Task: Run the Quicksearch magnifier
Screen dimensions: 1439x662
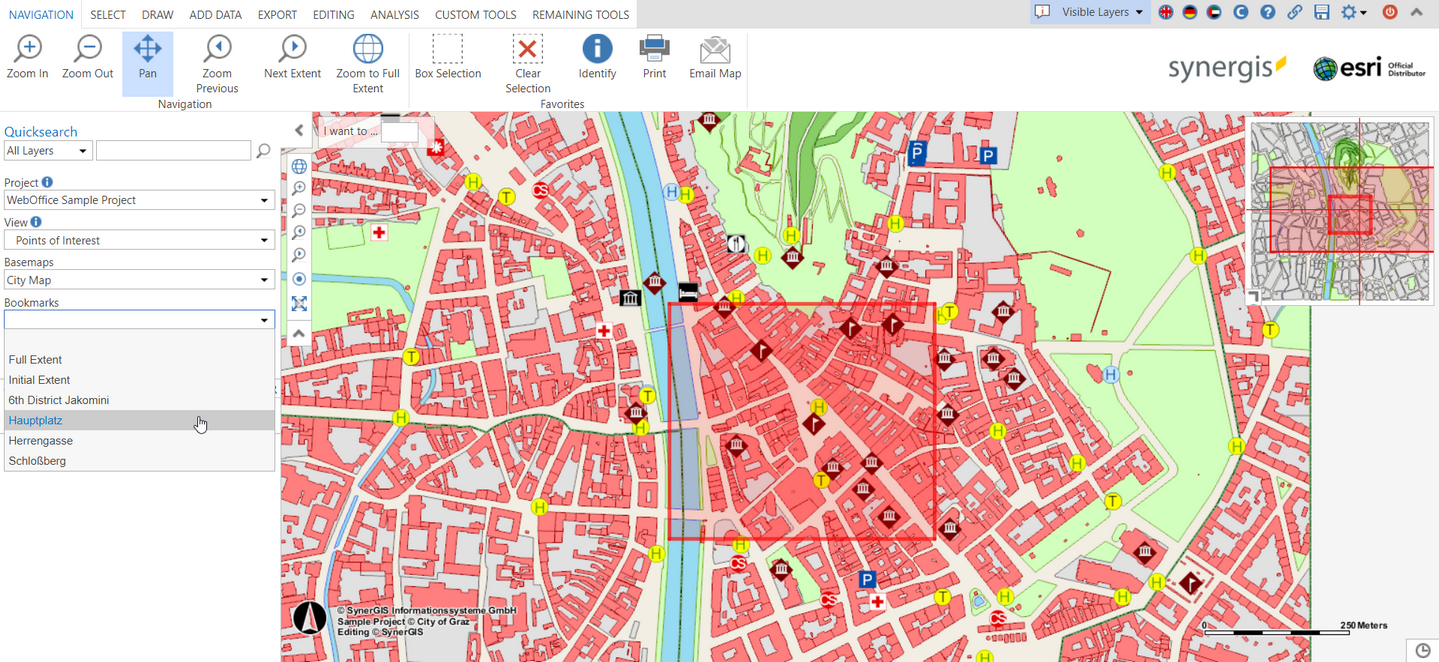Action: [x=263, y=150]
